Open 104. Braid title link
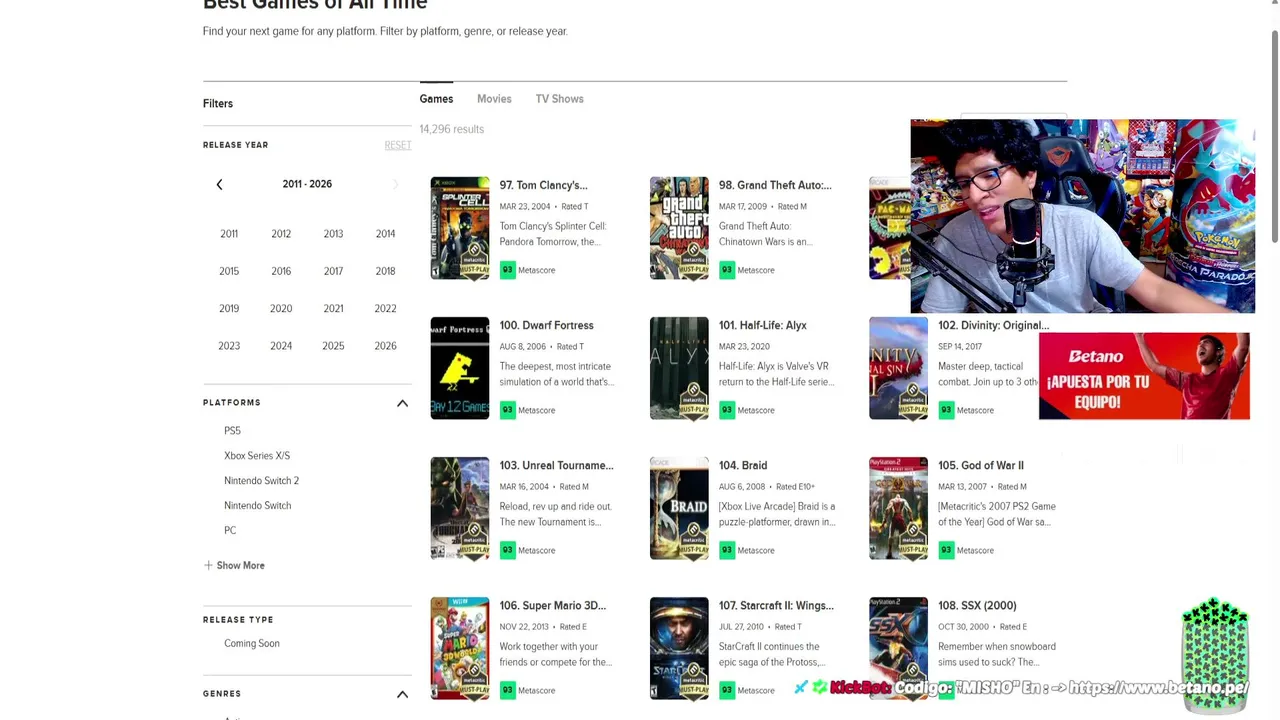The height and width of the screenshot is (720, 1280). point(742,465)
